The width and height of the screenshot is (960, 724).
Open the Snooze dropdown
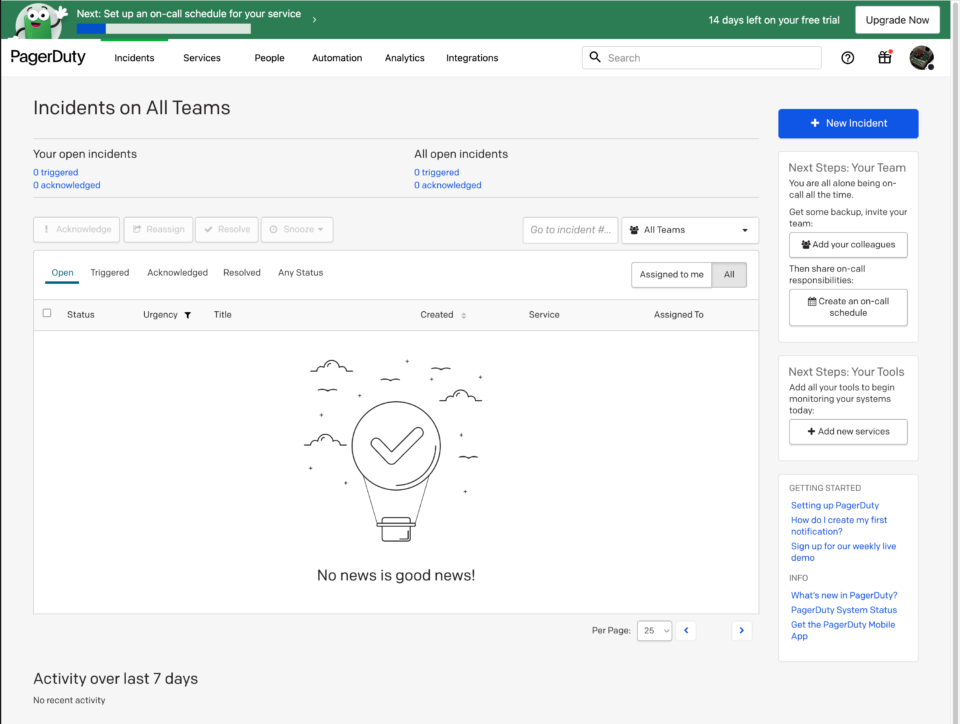[297, 229]
